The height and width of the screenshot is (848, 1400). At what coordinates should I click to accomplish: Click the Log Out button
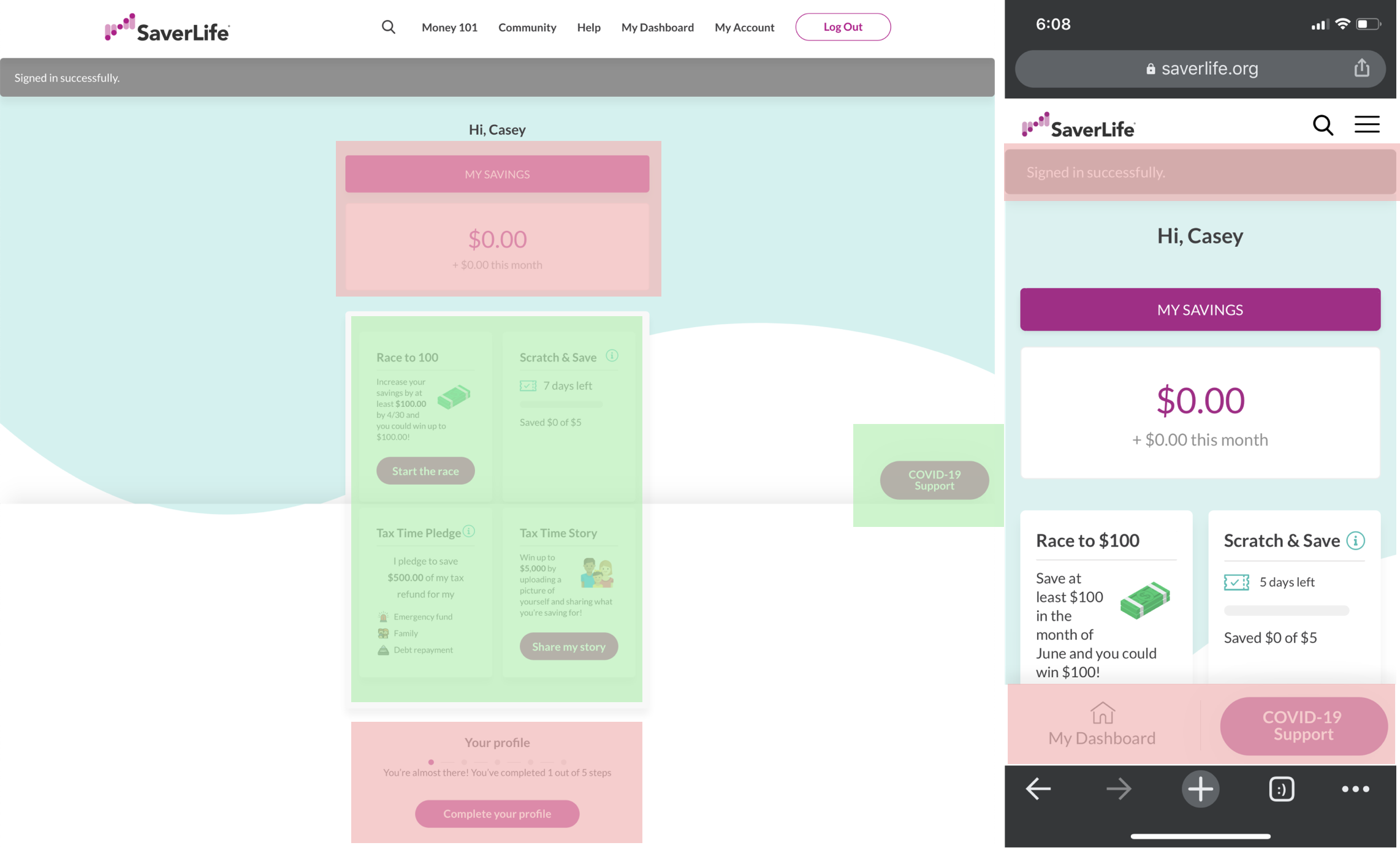[x=842, y=27]
